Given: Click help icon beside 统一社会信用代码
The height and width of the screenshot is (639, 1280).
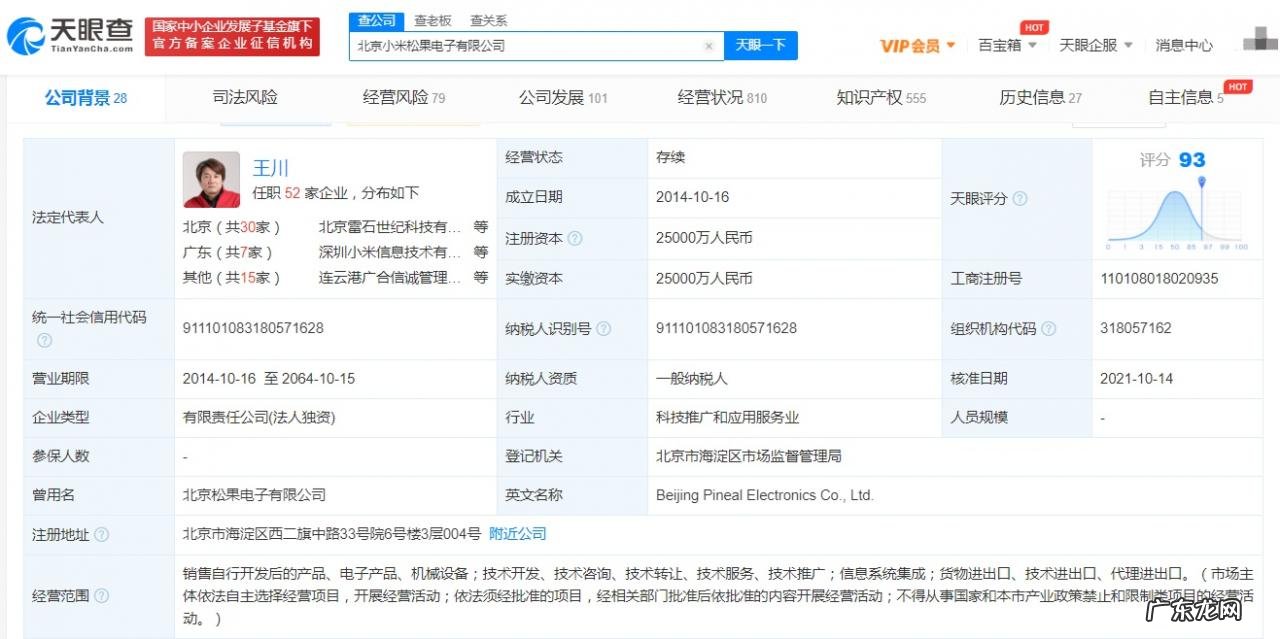Looking at the screenshot, I should (x=44, y=340).
